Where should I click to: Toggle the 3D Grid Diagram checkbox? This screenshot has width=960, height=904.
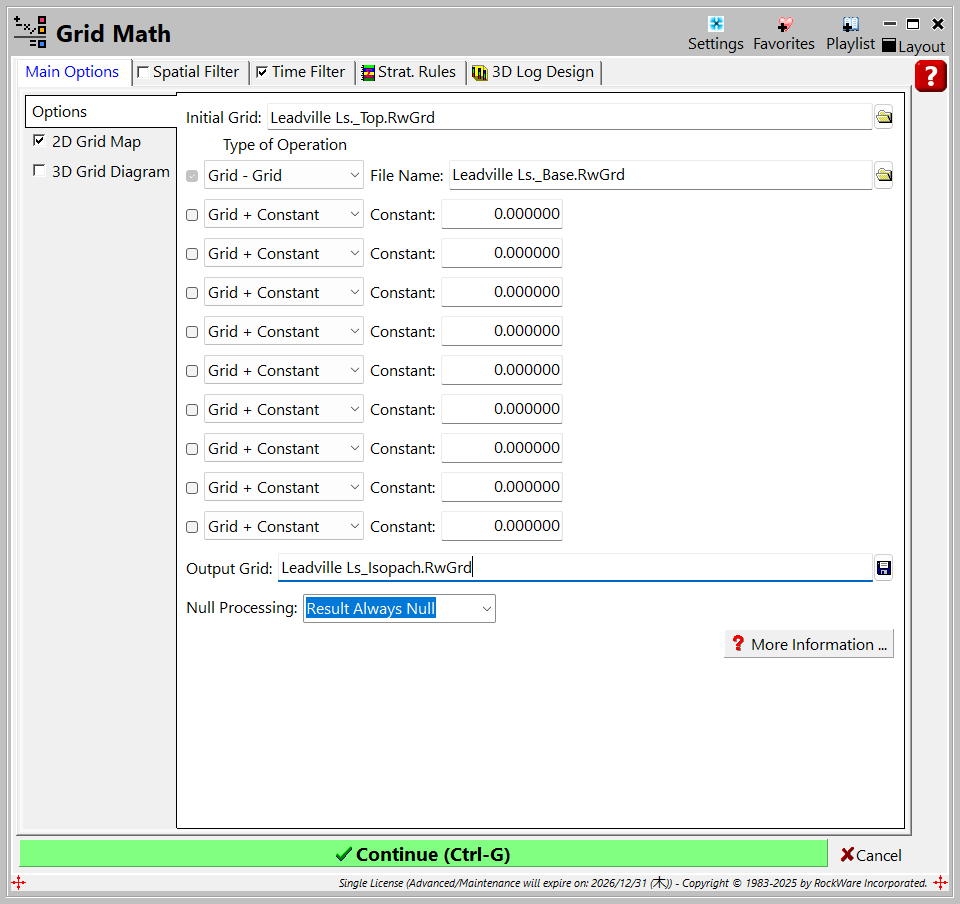tap(39, 171)
